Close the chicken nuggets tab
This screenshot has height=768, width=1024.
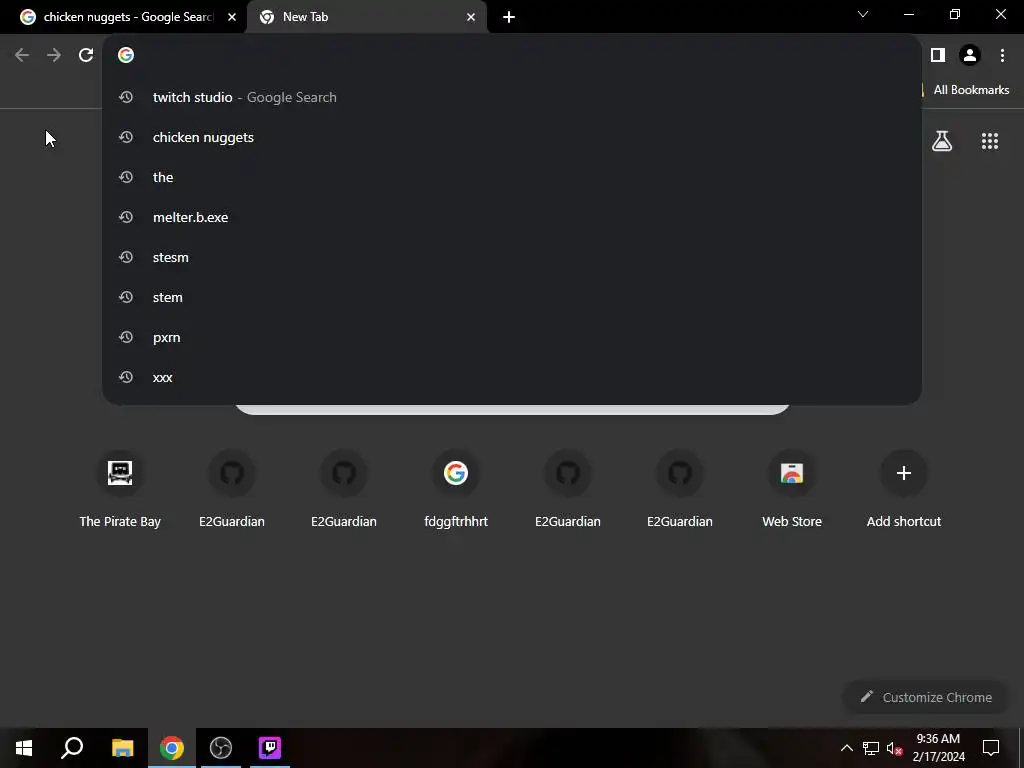[x=232, y=17]
